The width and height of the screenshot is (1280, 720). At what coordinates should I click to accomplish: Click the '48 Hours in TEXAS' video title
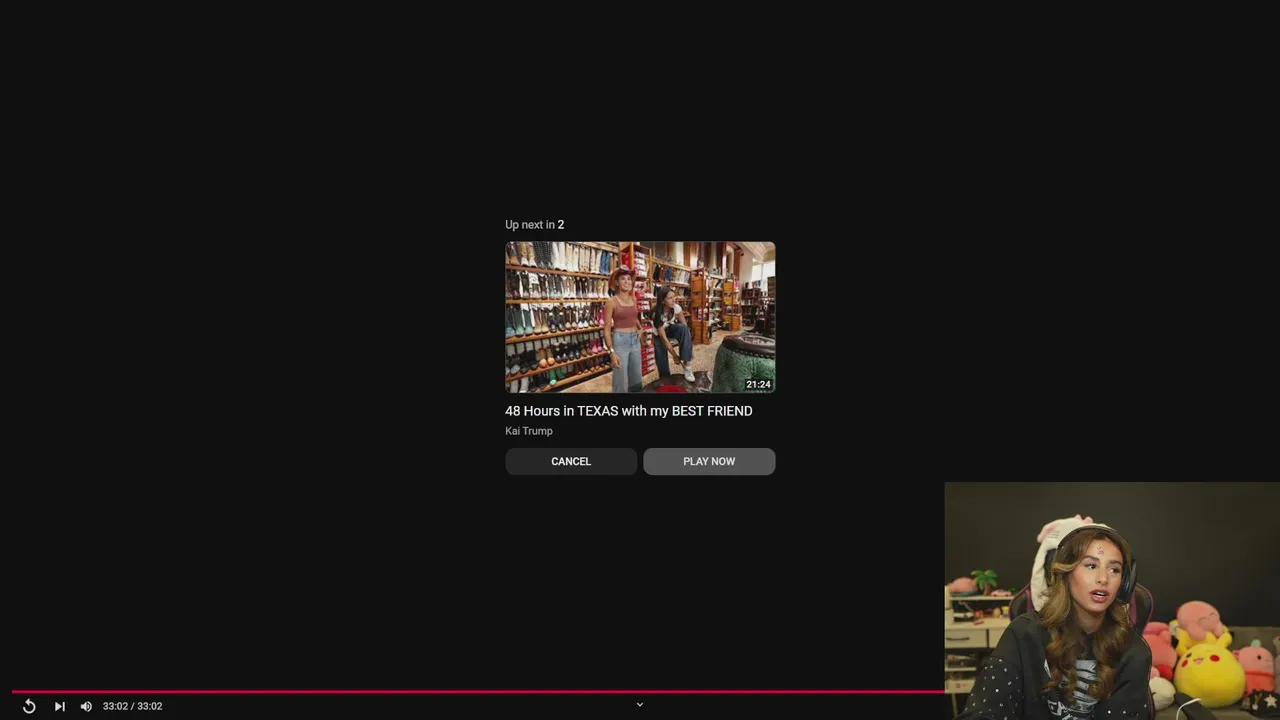click(629, 411)
